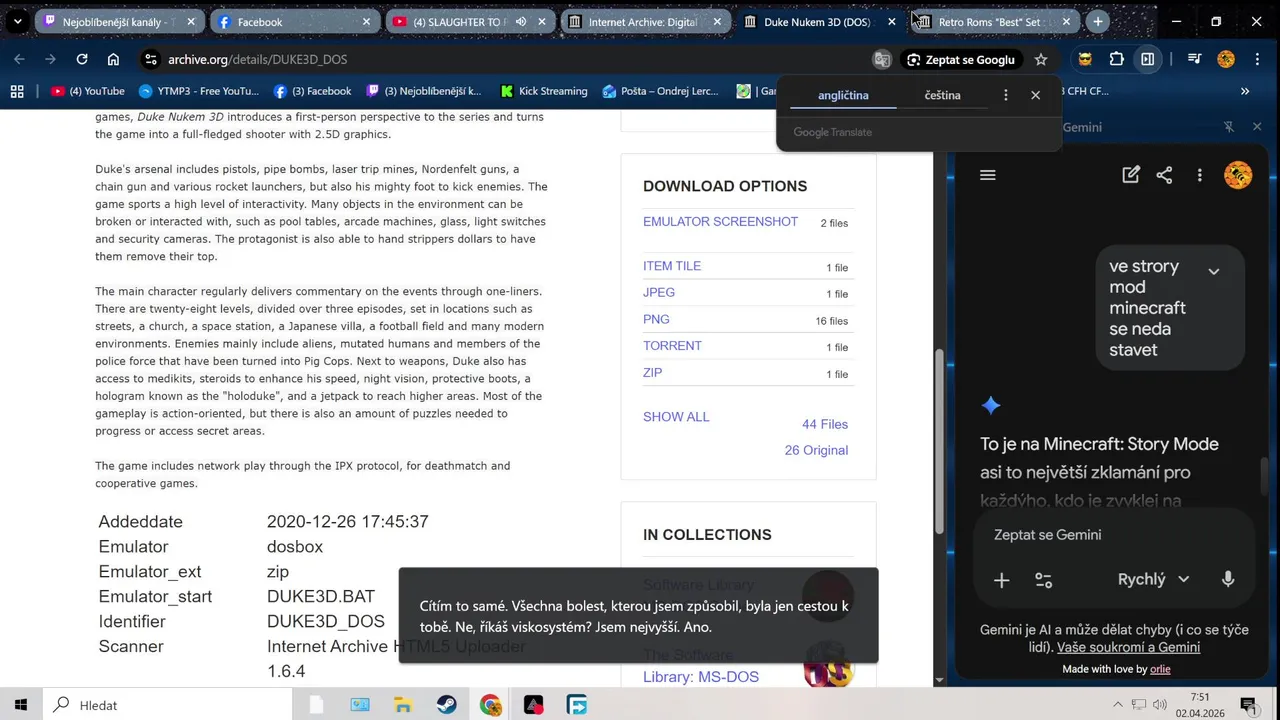Screen dimensions: 1280x720
Task: Open ITEM TILE download option
Action: (x=672, y=266)
